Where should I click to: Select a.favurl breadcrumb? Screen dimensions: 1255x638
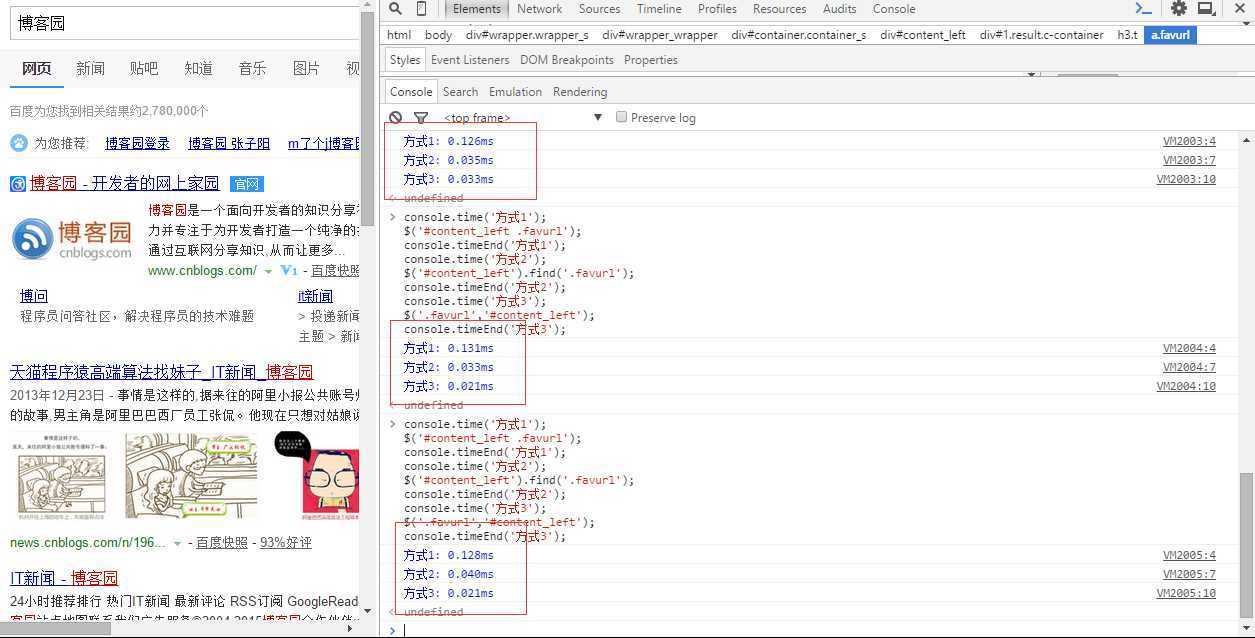click(x=1170, y=35)
